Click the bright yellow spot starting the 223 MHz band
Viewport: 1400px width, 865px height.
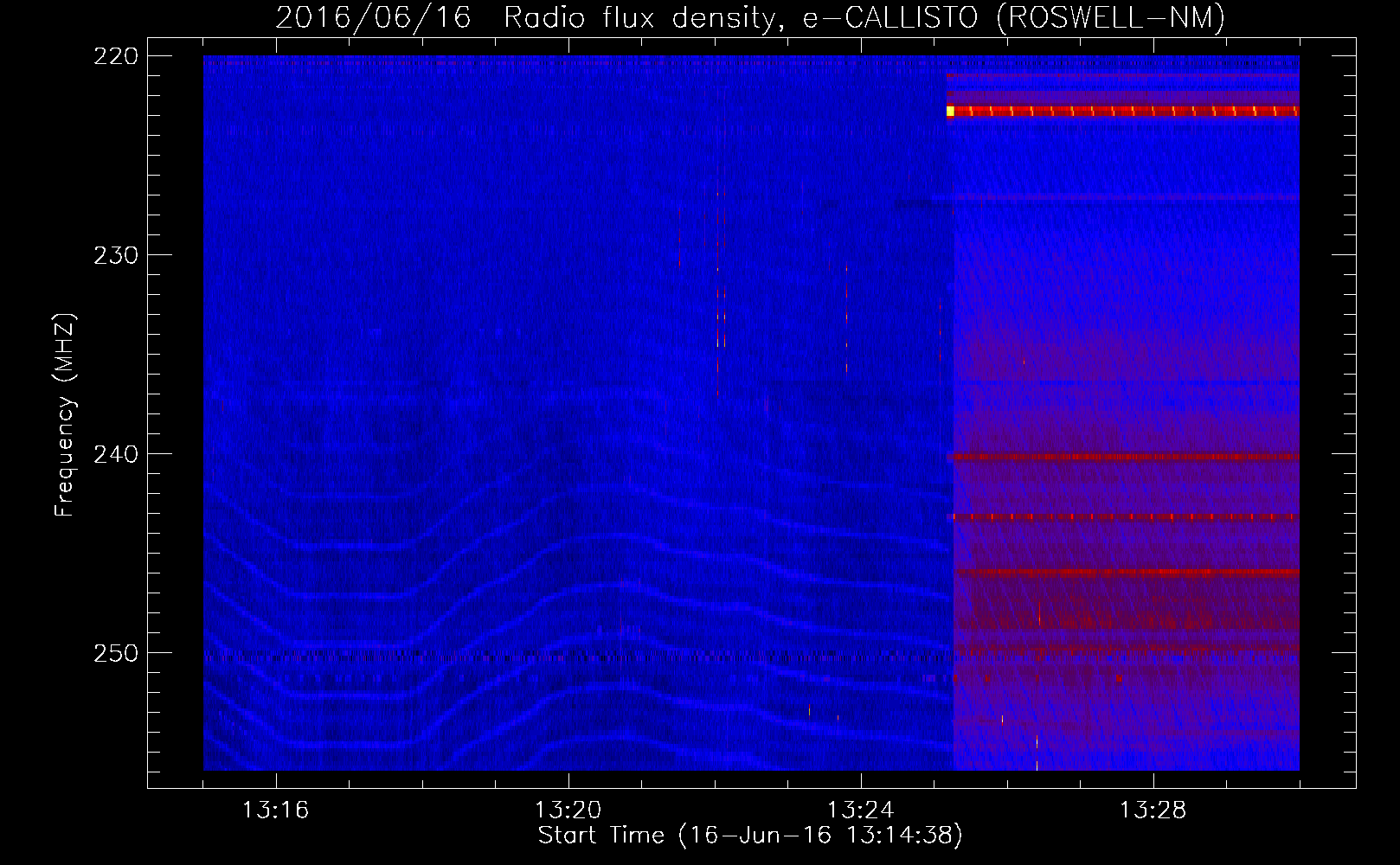(950, 111)
